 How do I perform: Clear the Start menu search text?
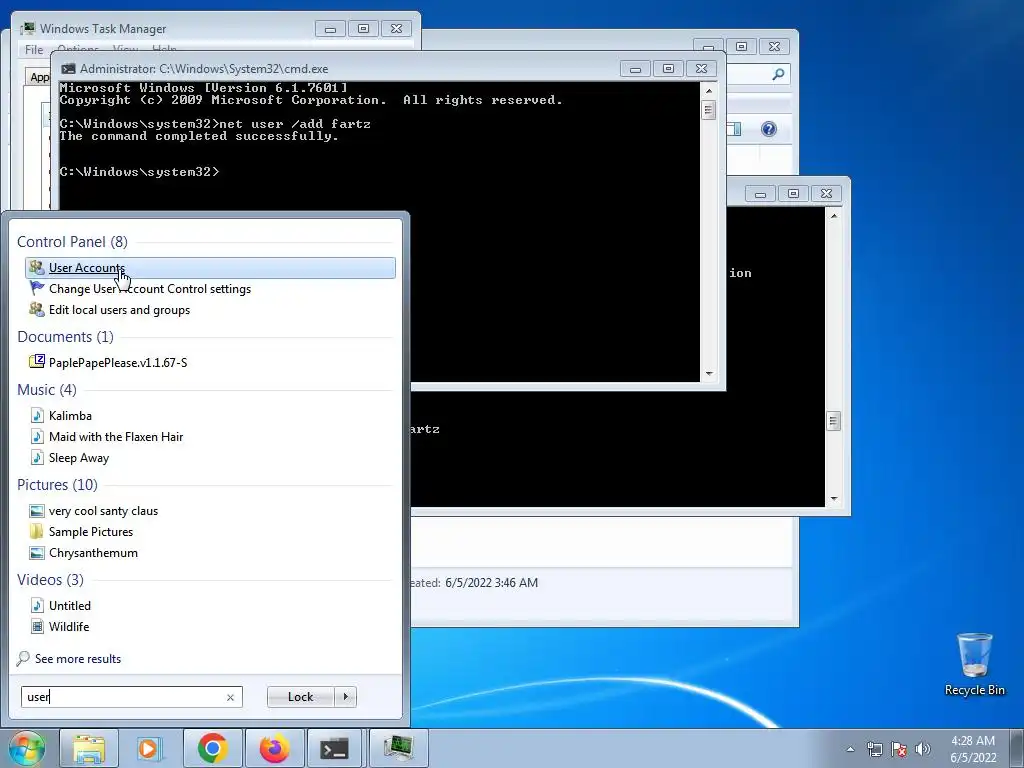(x=230, y=697)
